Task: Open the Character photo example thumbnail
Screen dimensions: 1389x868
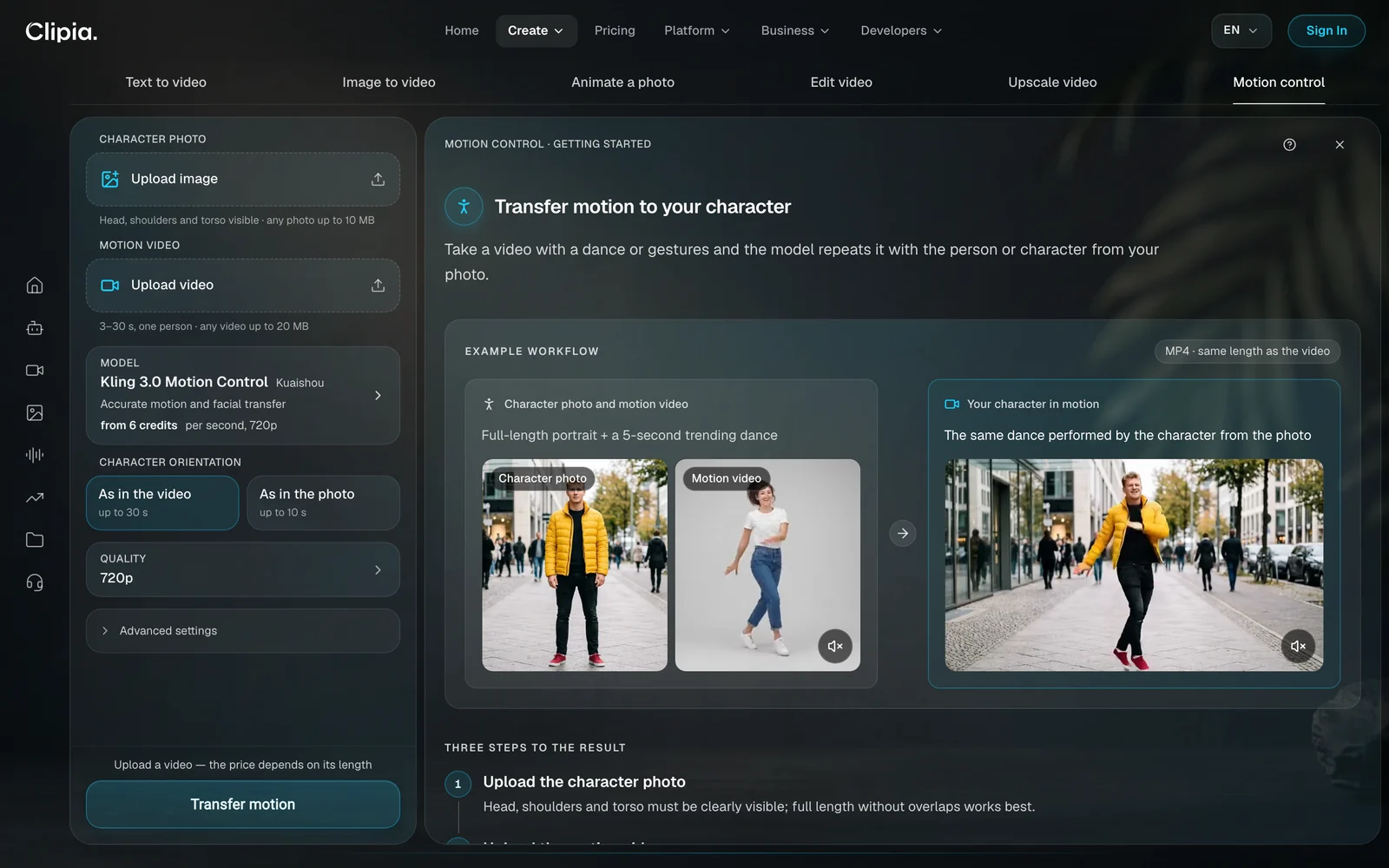Action: click(575, 565)
